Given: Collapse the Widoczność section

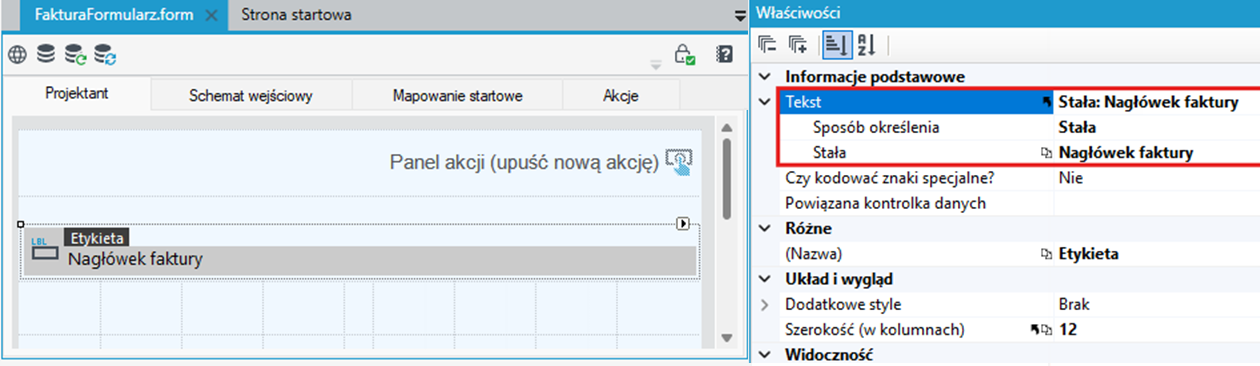Looking at the screenshot, I should point(765,354).
